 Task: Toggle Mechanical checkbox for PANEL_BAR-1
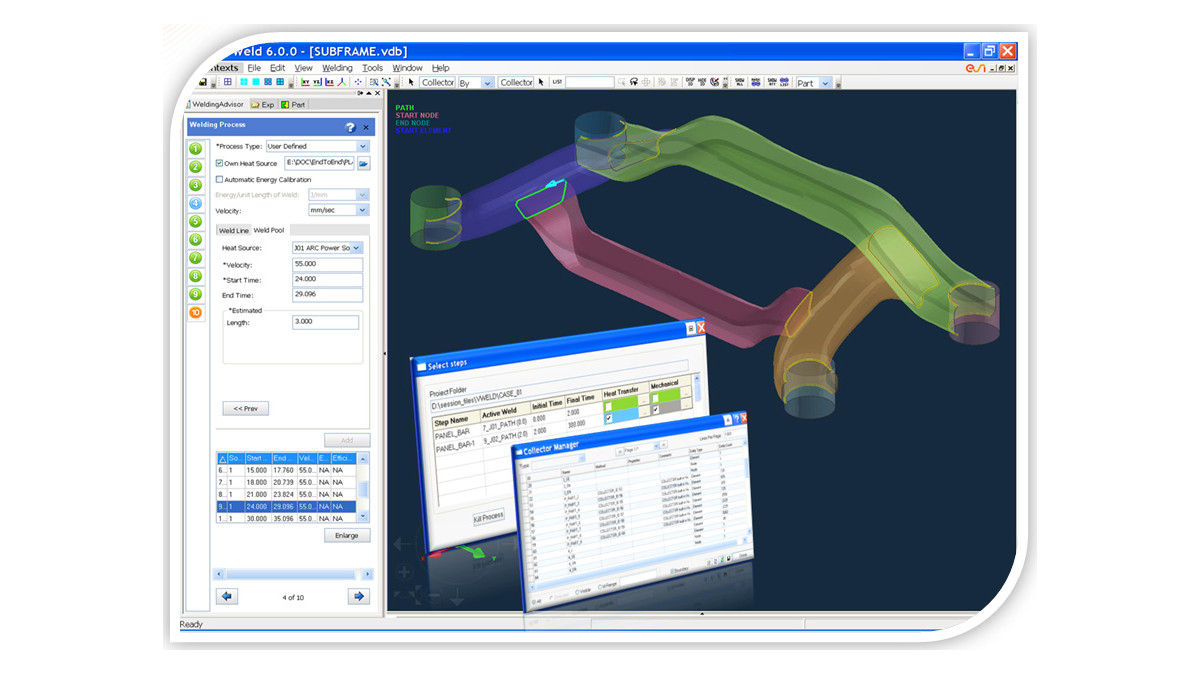656,410
